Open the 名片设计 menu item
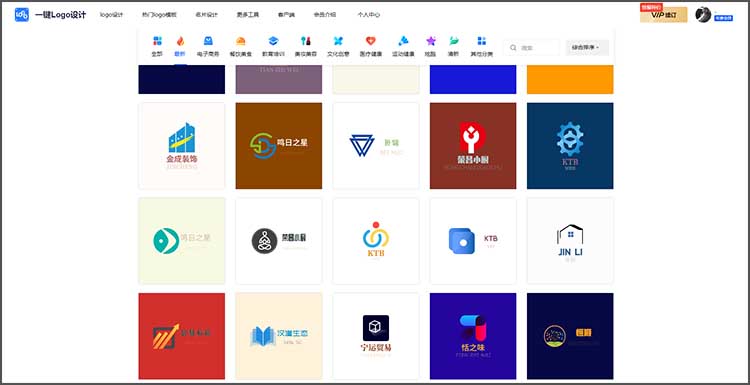Image resolution: width=750 pixels, height=385 pixels. (x=206, y=15)
